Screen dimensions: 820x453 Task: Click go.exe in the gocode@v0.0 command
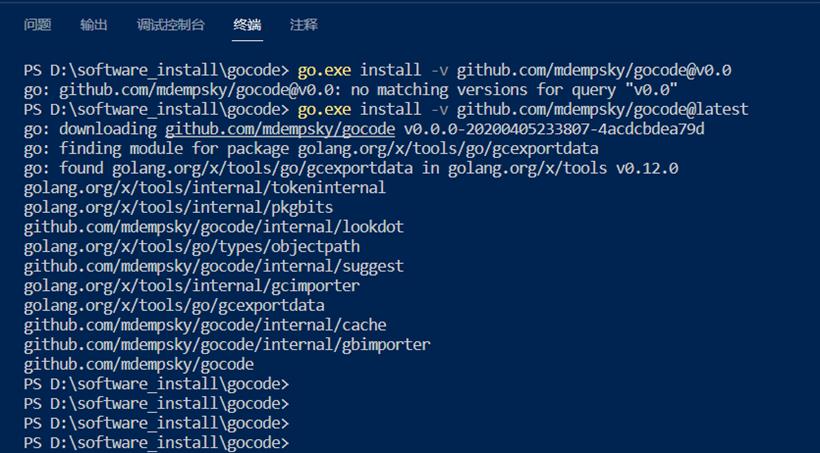pyautogui.click(x=324, y=70)
